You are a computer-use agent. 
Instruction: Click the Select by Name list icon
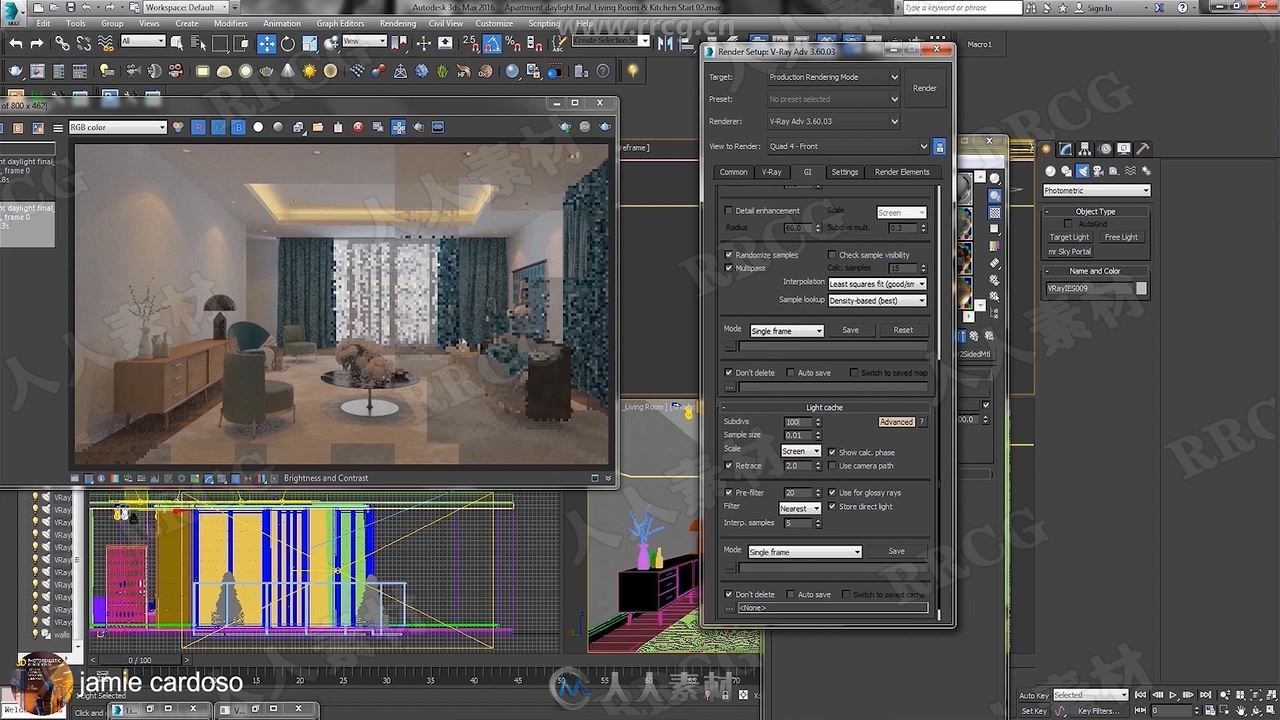[196, 44]
